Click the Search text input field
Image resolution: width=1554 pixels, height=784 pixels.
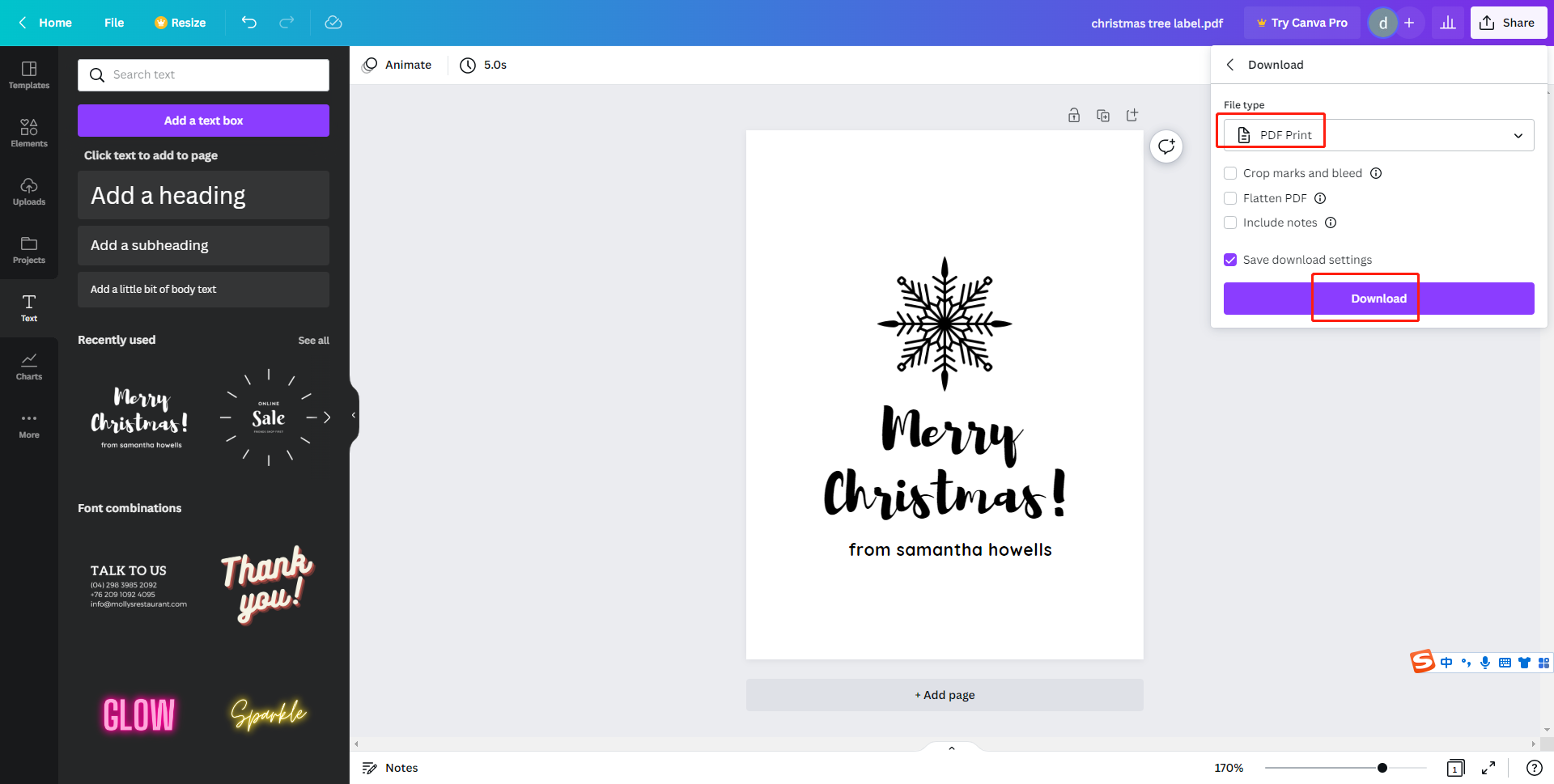click(x=203, y=74)
